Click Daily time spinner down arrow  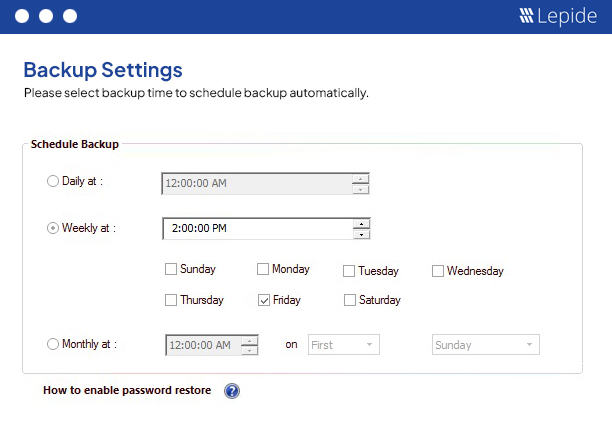[360, 189]
